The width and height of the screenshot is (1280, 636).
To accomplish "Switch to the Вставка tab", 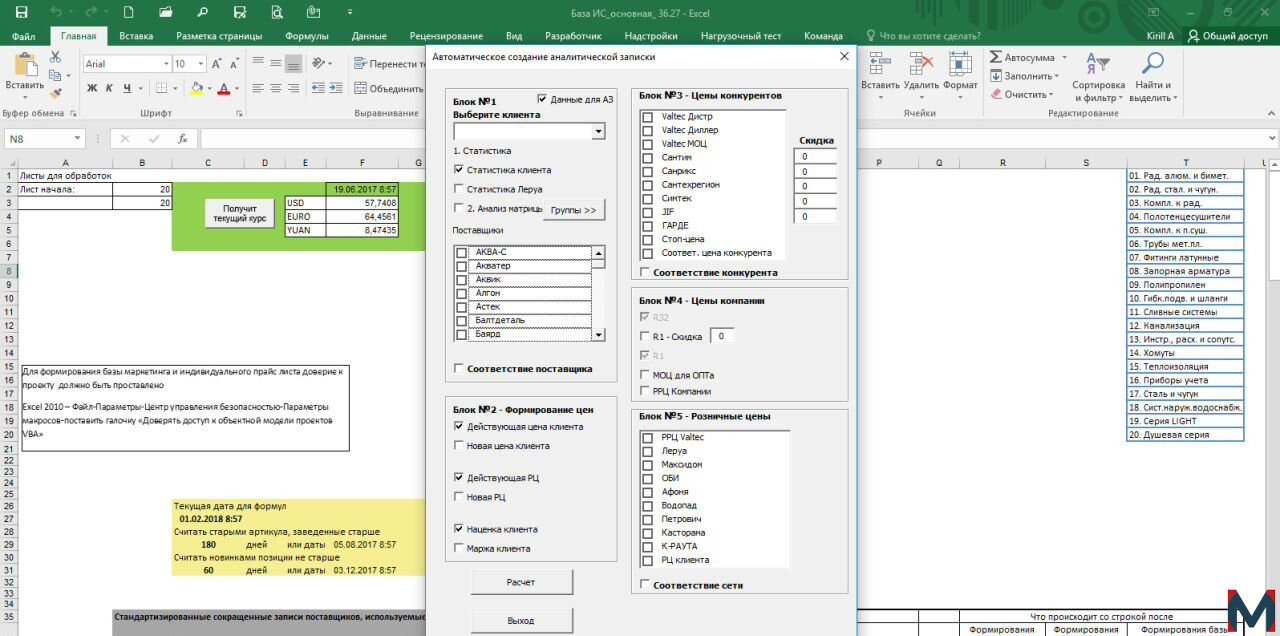I will pyautogui.click(x=136, y=36).
